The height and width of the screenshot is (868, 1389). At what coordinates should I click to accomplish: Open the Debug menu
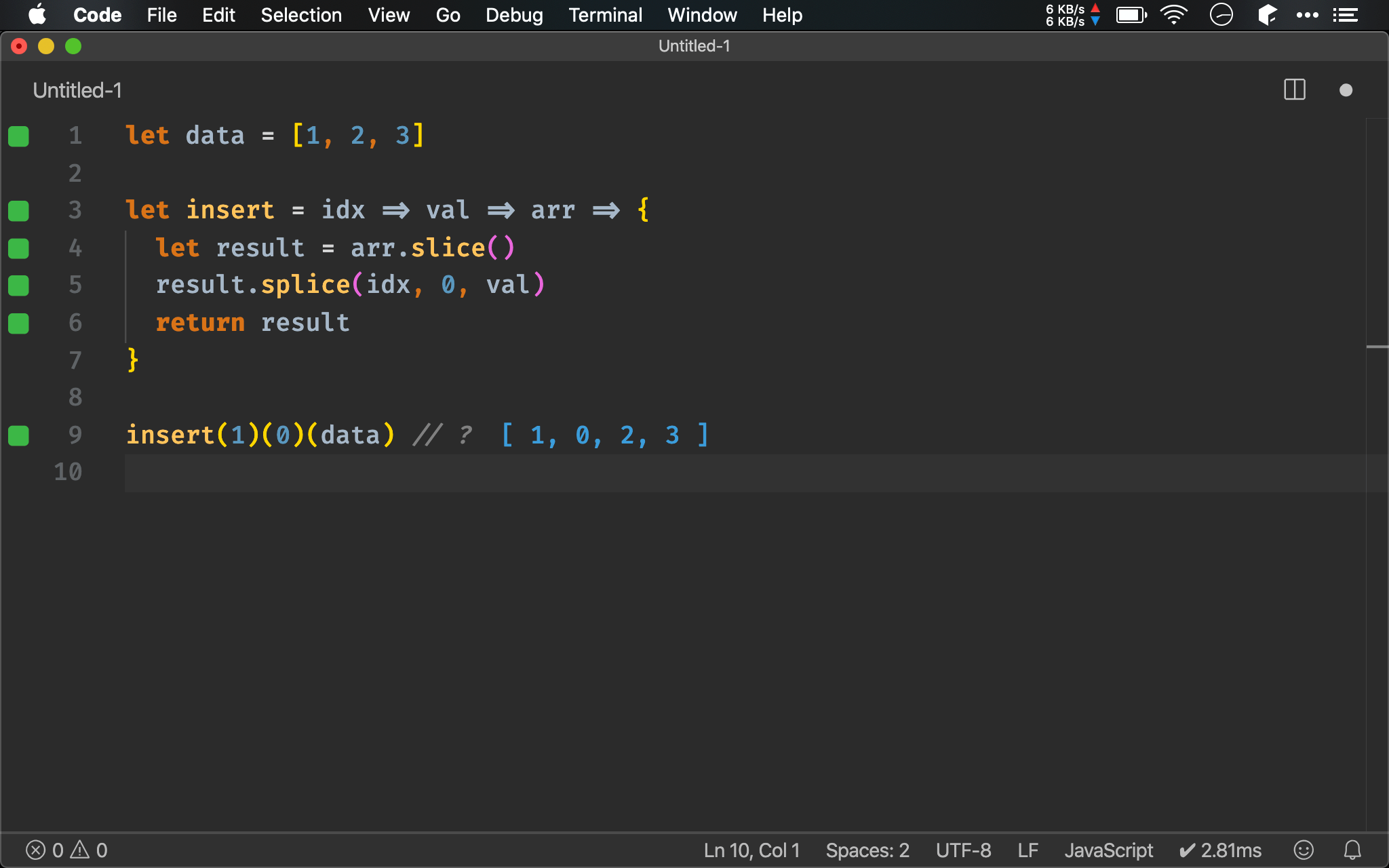click(514, 15)
